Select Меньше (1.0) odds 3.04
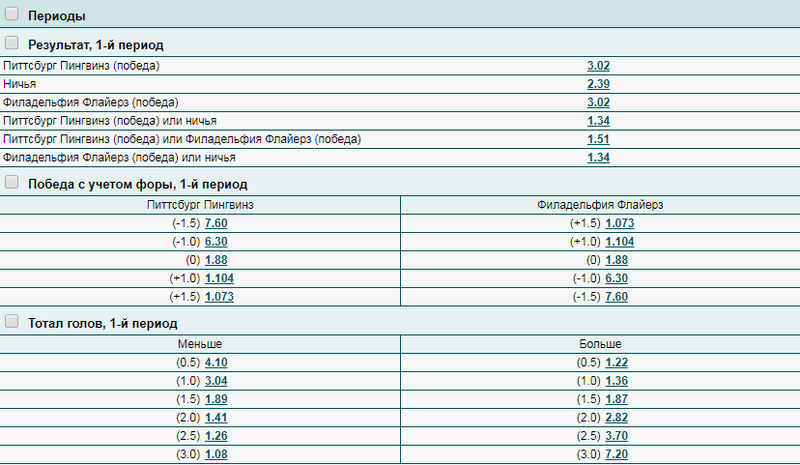Viewport: 800px width, 465px height. point(216,381)
